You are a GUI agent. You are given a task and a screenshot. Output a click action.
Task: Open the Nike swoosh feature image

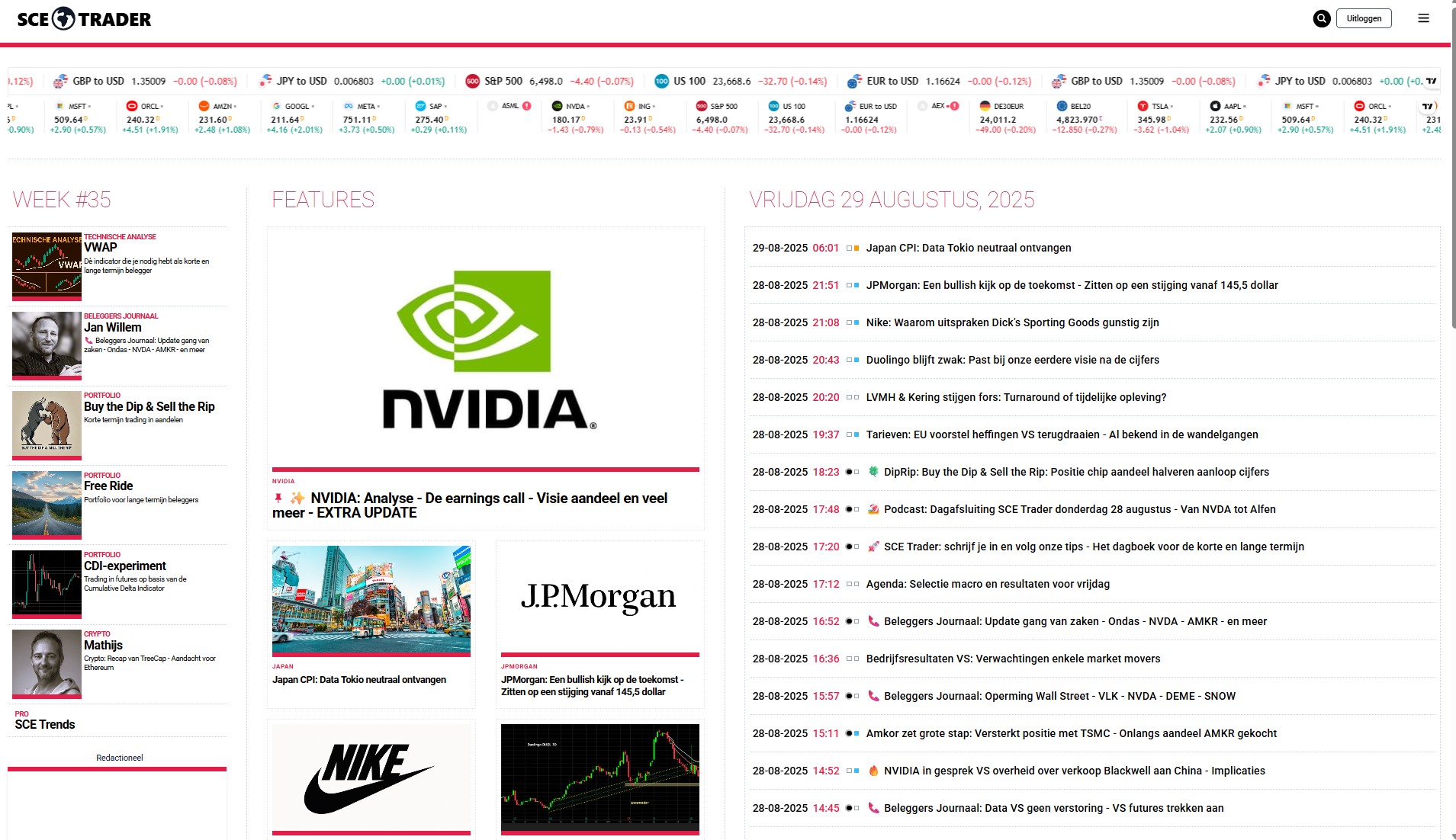[371, 778]
